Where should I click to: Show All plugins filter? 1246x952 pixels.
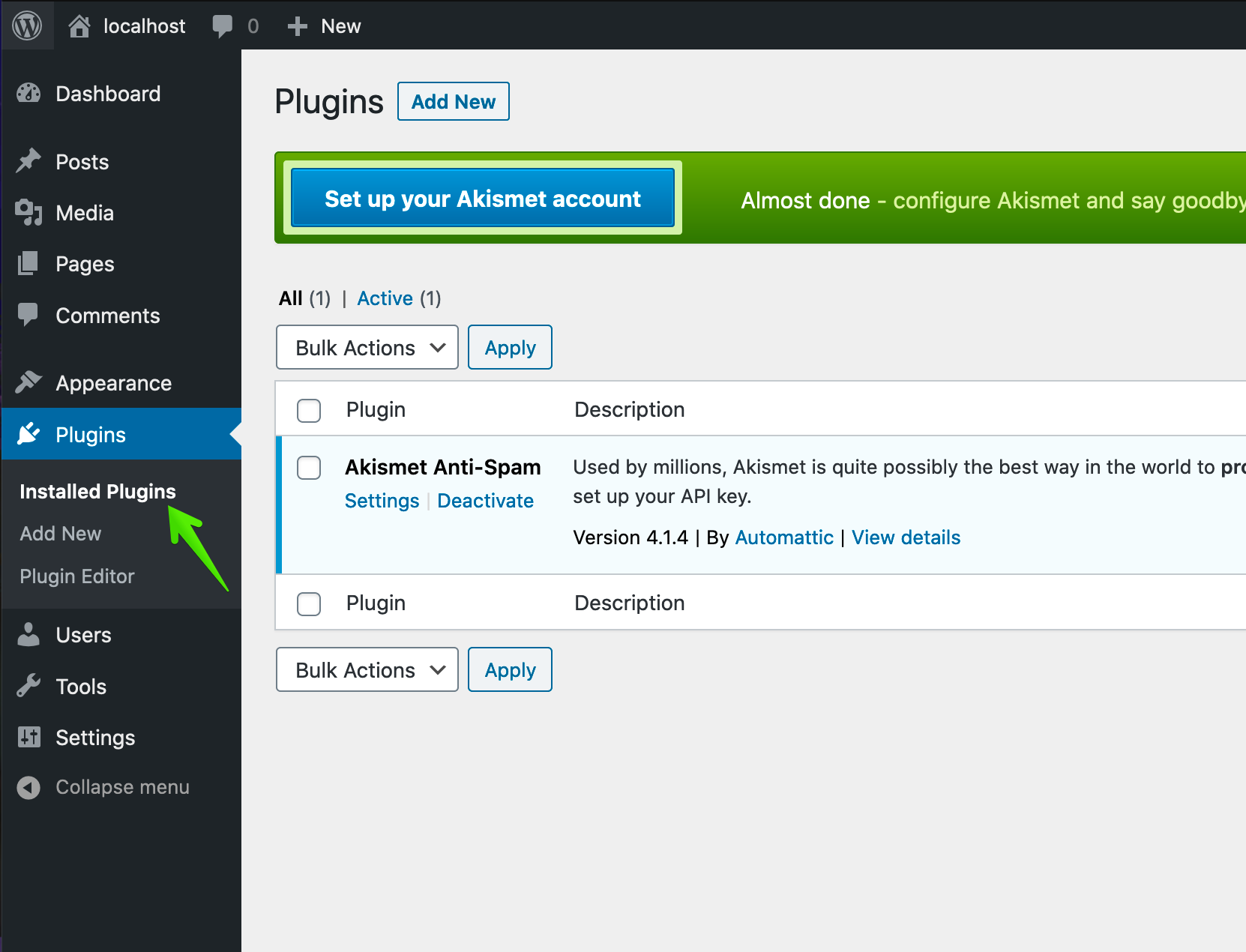[290, 298]
